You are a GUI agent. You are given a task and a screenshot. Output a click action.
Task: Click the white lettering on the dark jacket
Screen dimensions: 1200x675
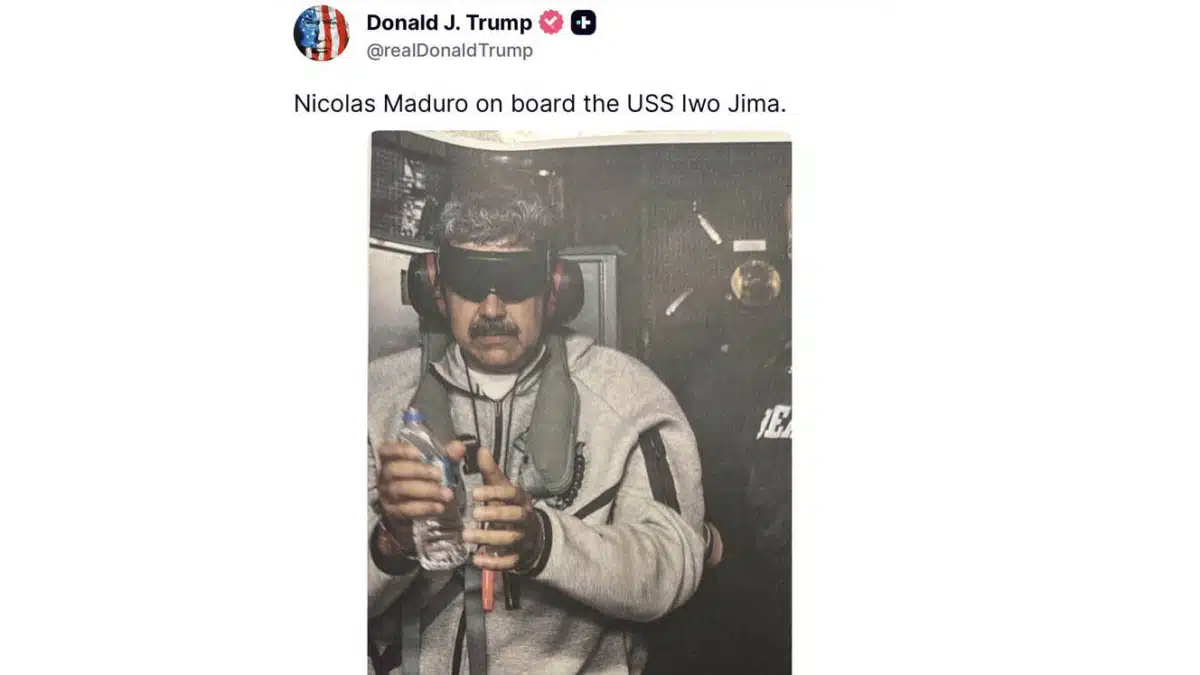[x=776, y=423]
